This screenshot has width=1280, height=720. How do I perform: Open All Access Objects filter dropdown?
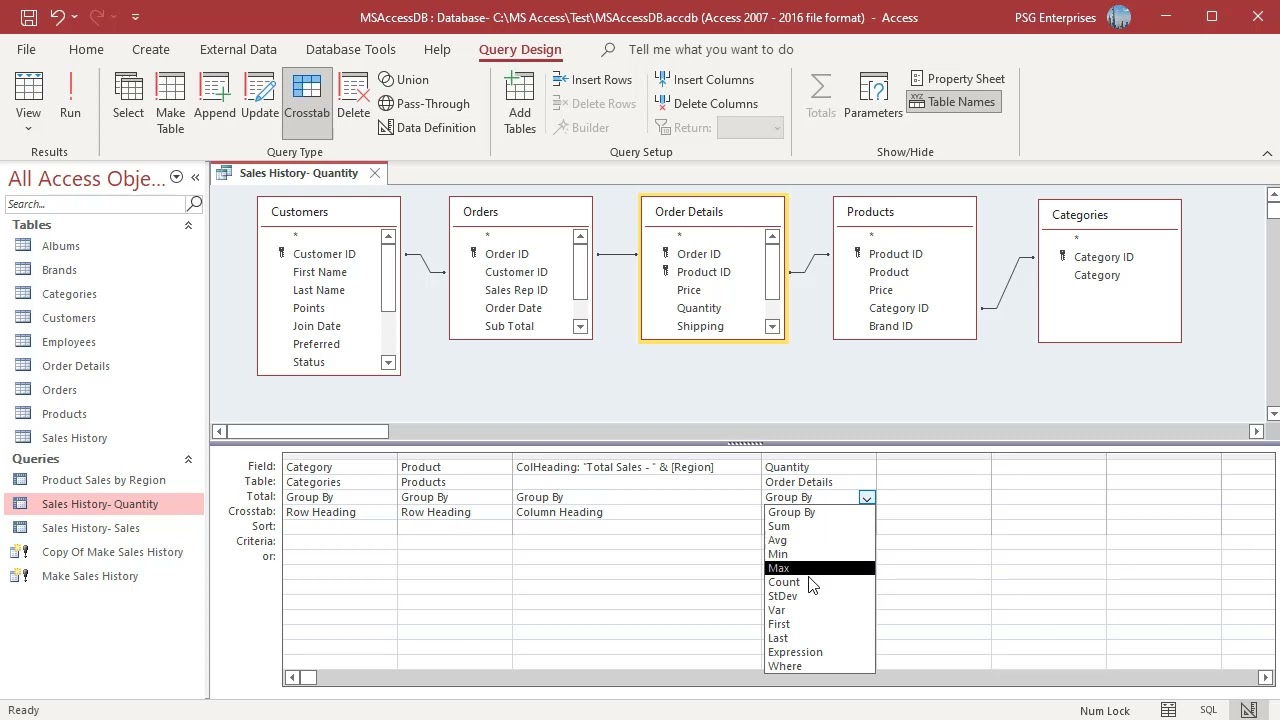click(x=176, y=177)
